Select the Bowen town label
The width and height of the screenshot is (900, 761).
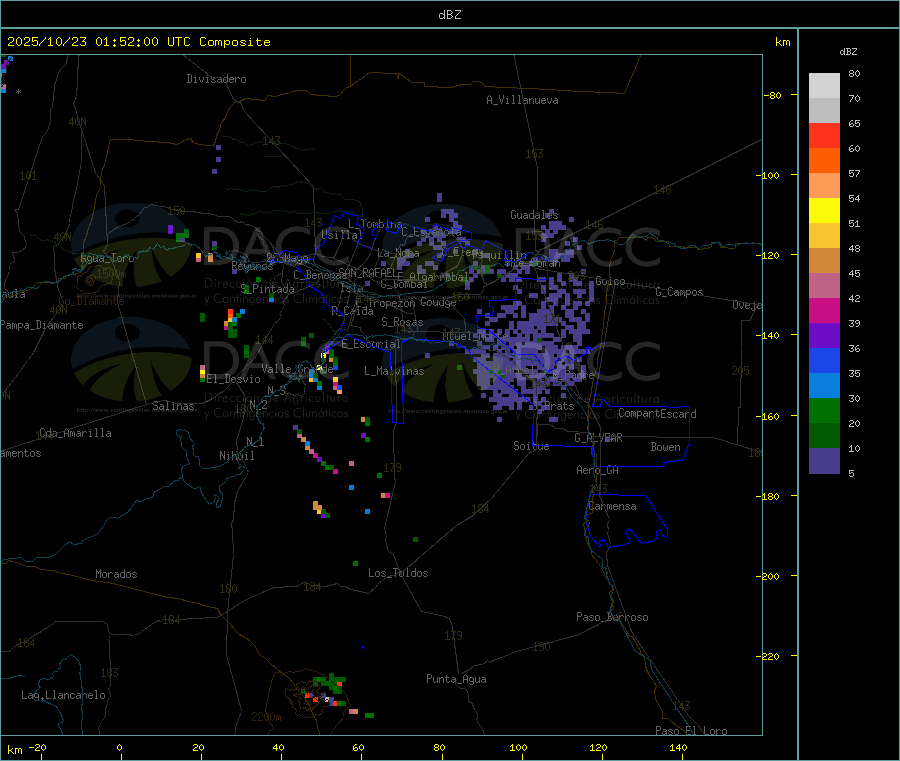pos(665,447)
